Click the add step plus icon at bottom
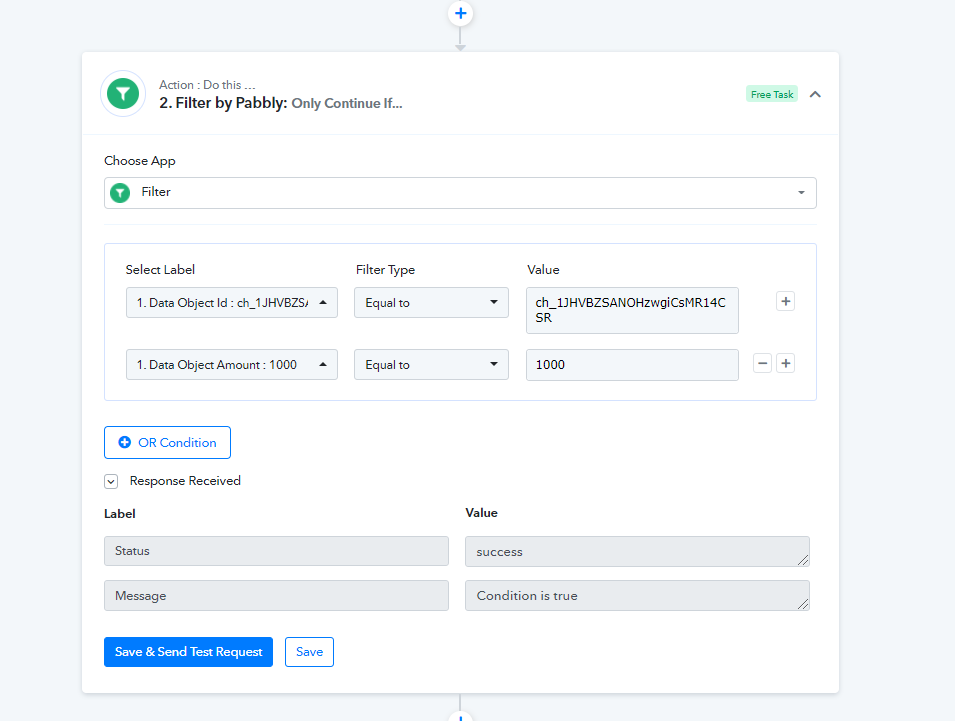Image resolution: width=955 pixels, height=721 pixels. coord(460,717)
